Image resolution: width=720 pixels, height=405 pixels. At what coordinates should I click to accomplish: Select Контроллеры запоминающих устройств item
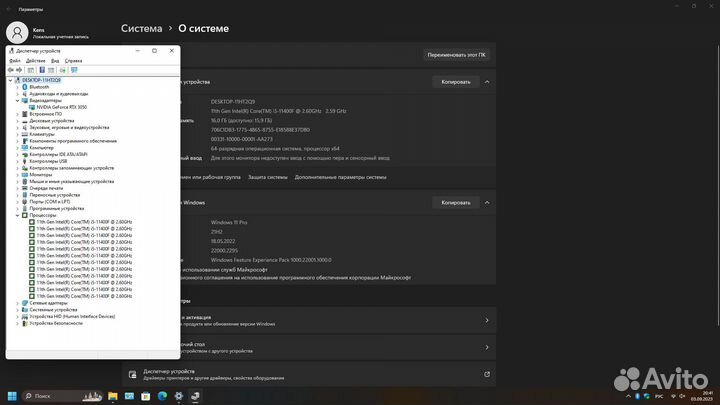pos(72,168)
